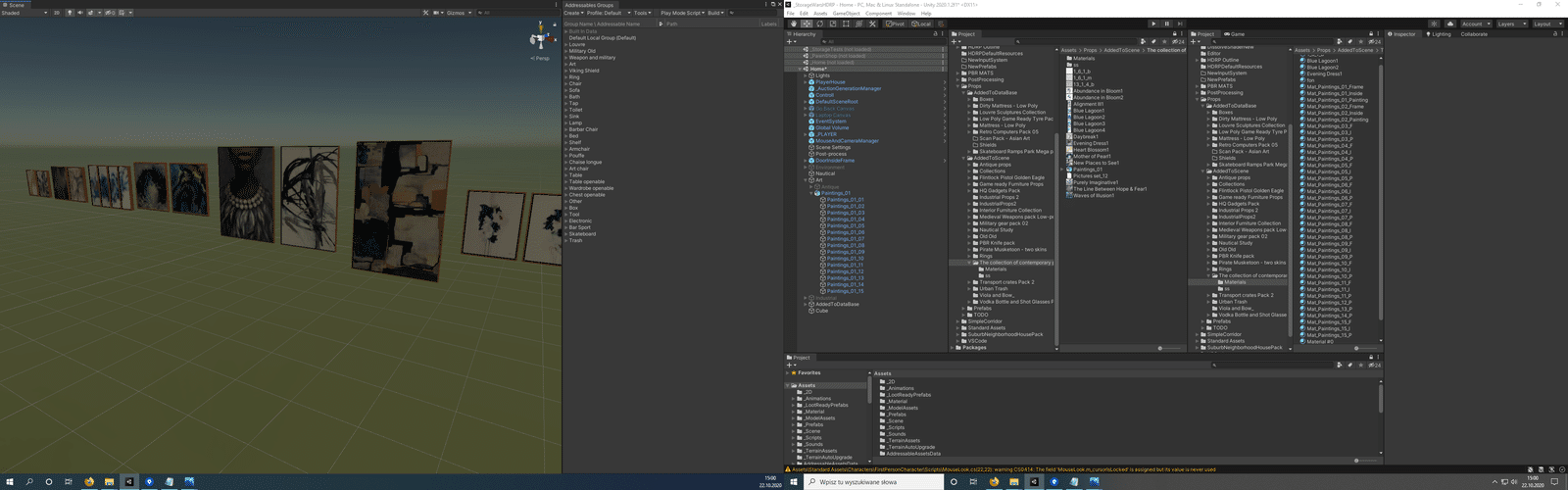Screen dimensions: 1568x490
Task: Select the Louvre group in Addressables
Action: click(x=577, y=44)
